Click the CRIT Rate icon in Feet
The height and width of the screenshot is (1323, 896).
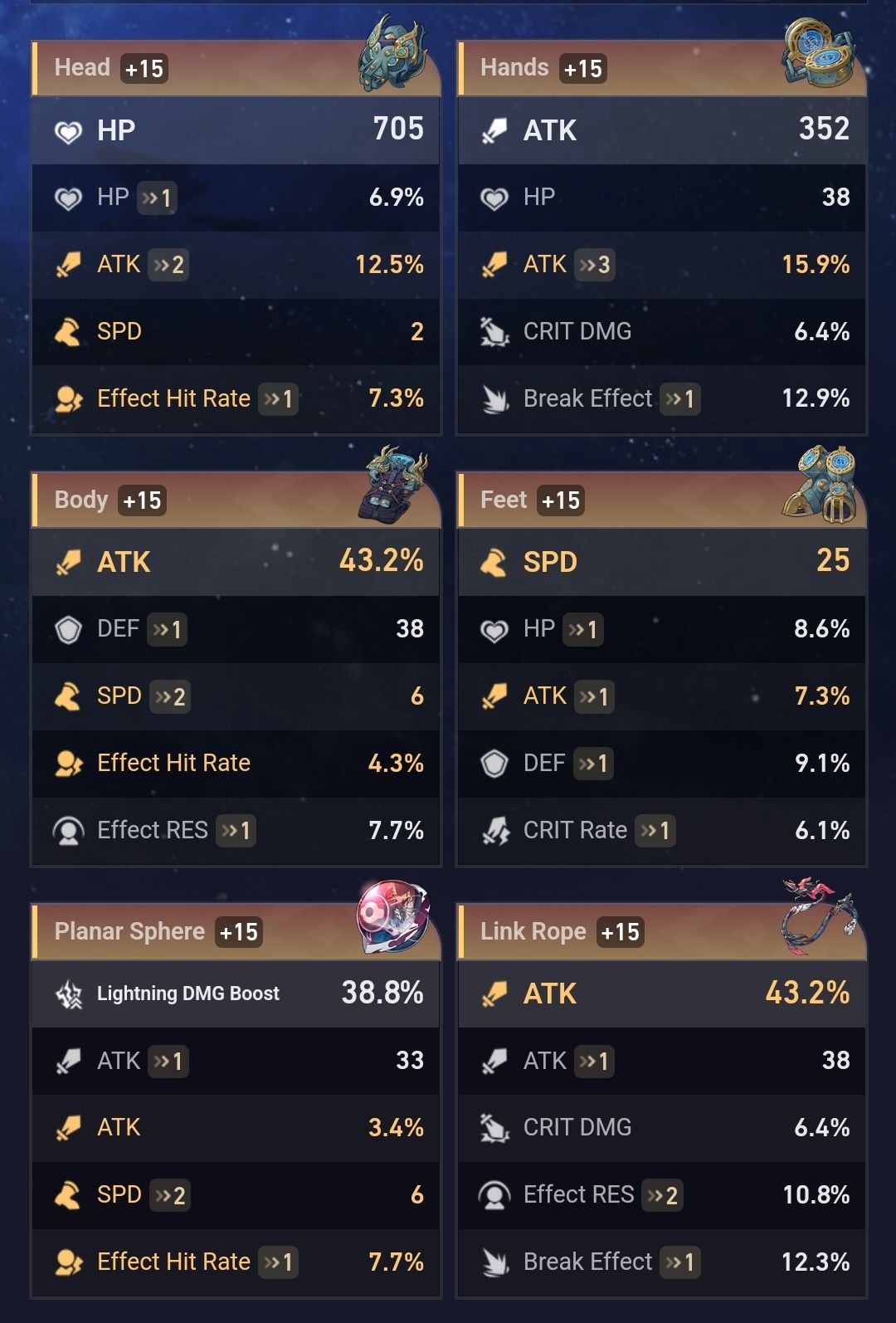click(x=495, y=830)
